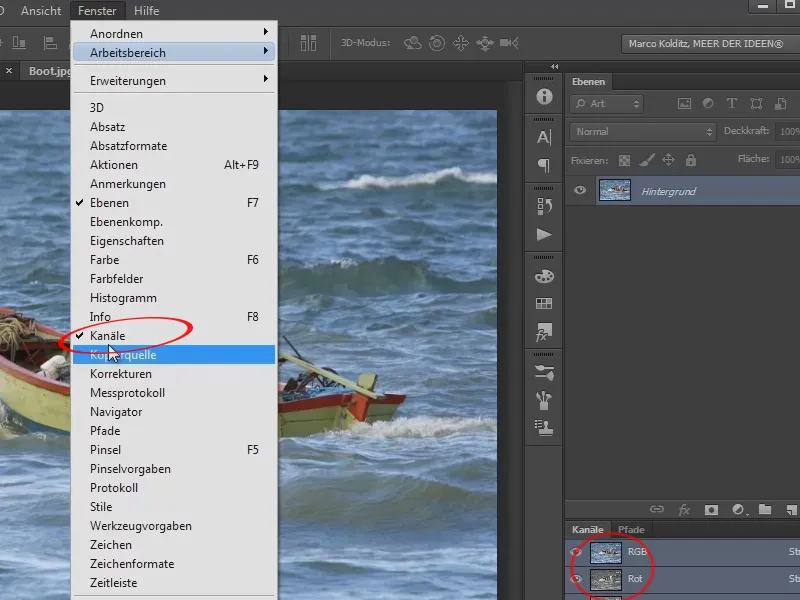Filter layers by pixel image icon

(x=684, y=104)
